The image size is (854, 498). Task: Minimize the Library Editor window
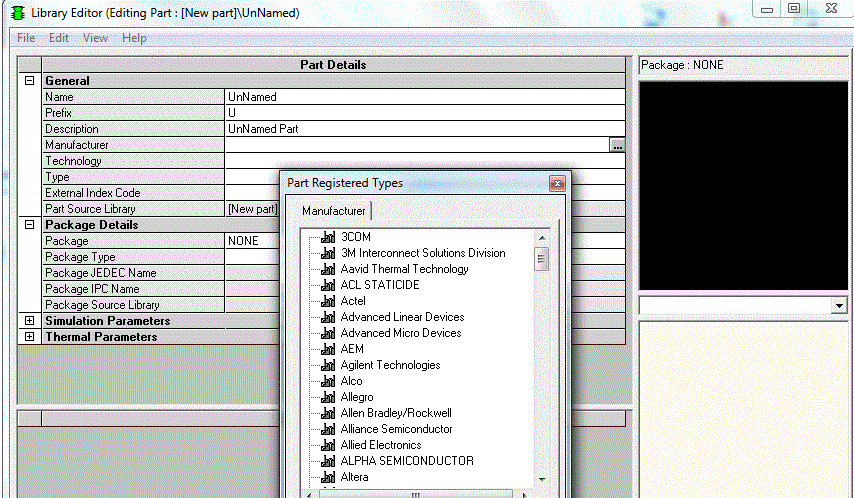coord(767,9)
